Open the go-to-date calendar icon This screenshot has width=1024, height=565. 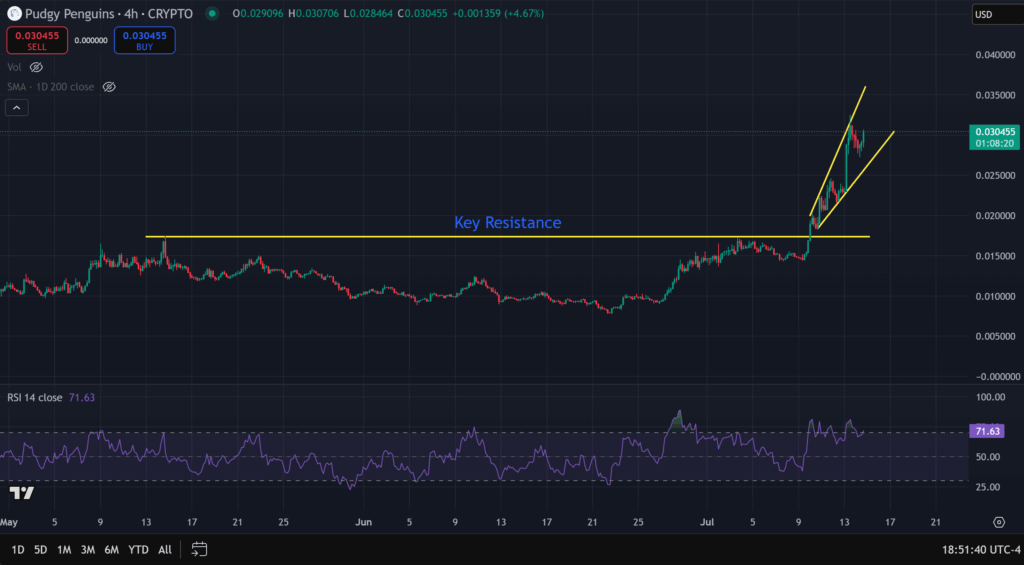tap(199, 549)
